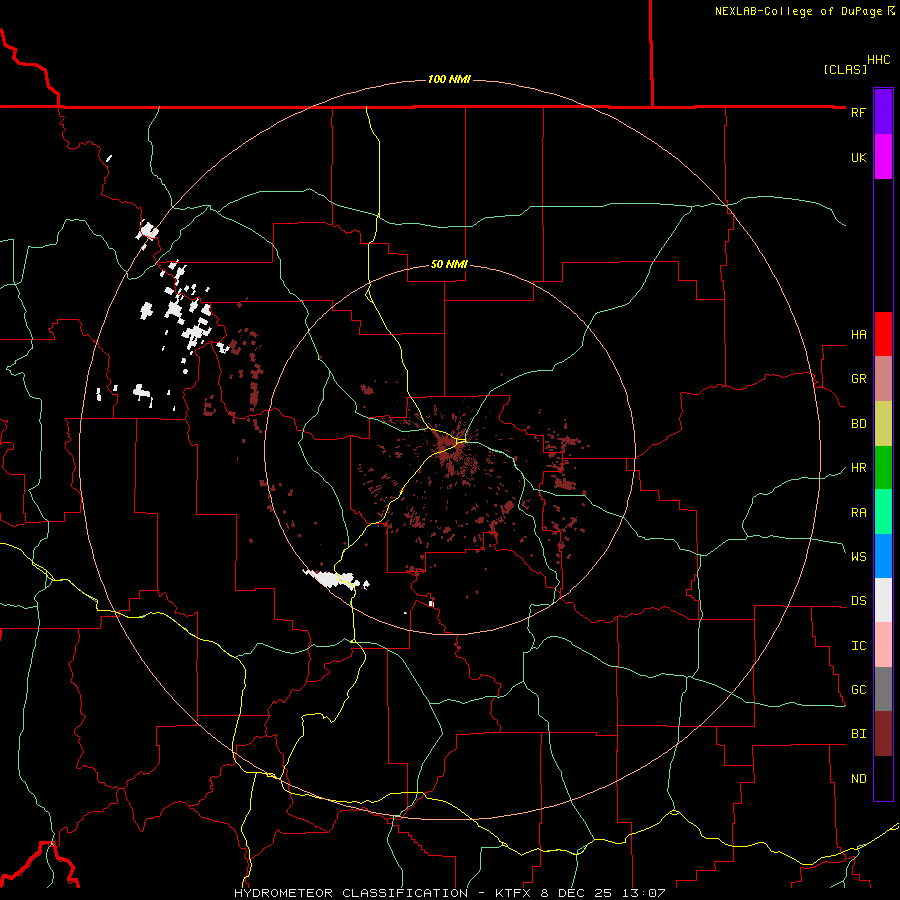Click the [CLAS] units label

(845, 69)
